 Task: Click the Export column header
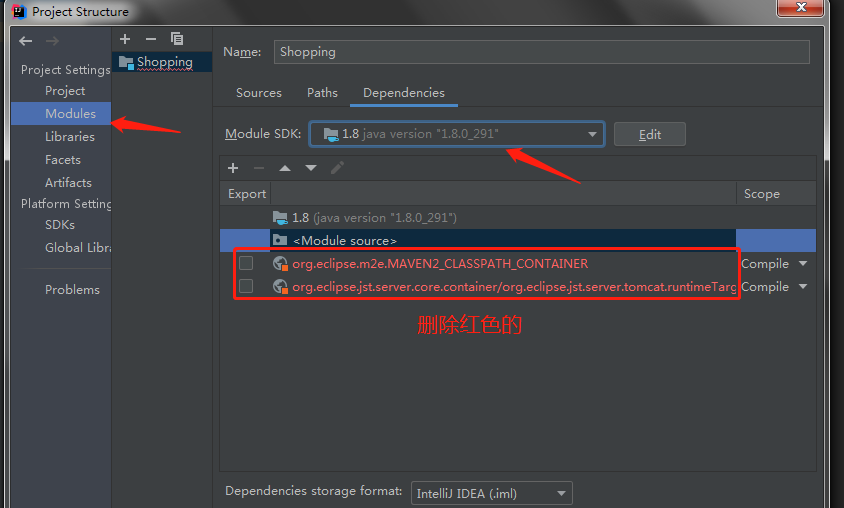coord(247,194)
